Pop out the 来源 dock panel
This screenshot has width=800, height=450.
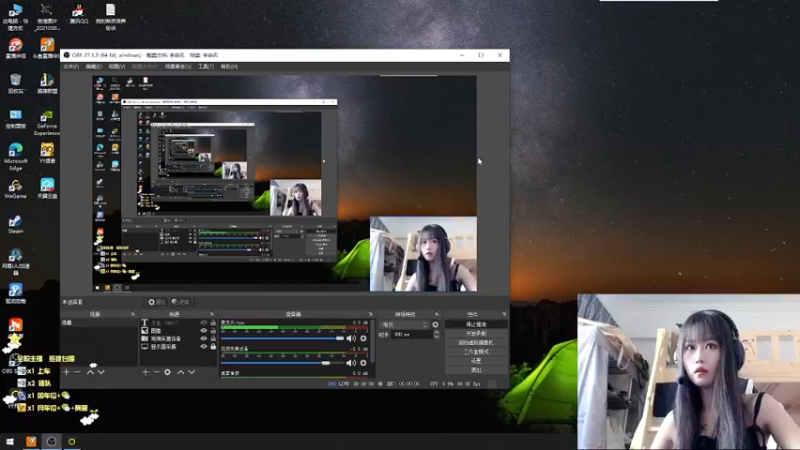click(212, 314)
